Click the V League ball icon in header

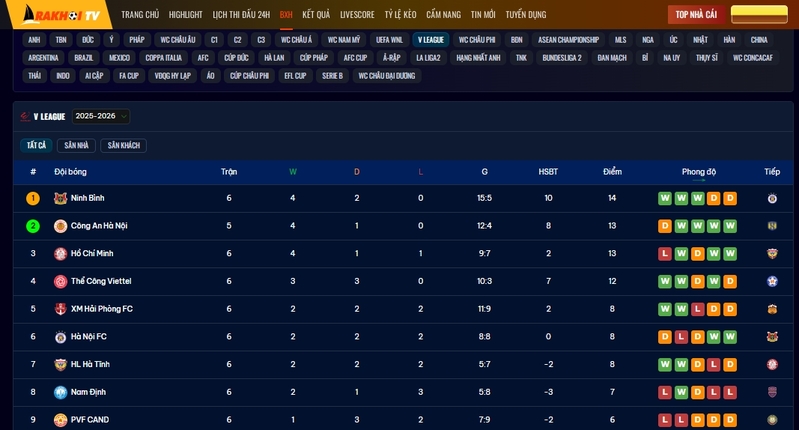pyautogui.click(x=25, y=117)
